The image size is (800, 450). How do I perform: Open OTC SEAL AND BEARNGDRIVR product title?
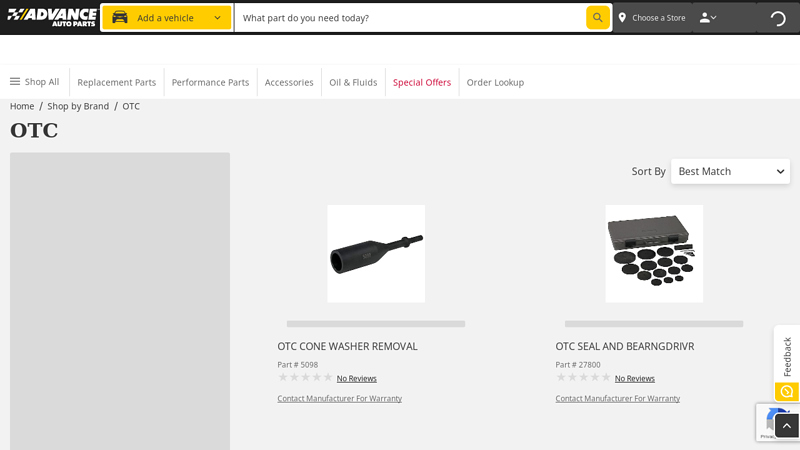pos(625,346)
